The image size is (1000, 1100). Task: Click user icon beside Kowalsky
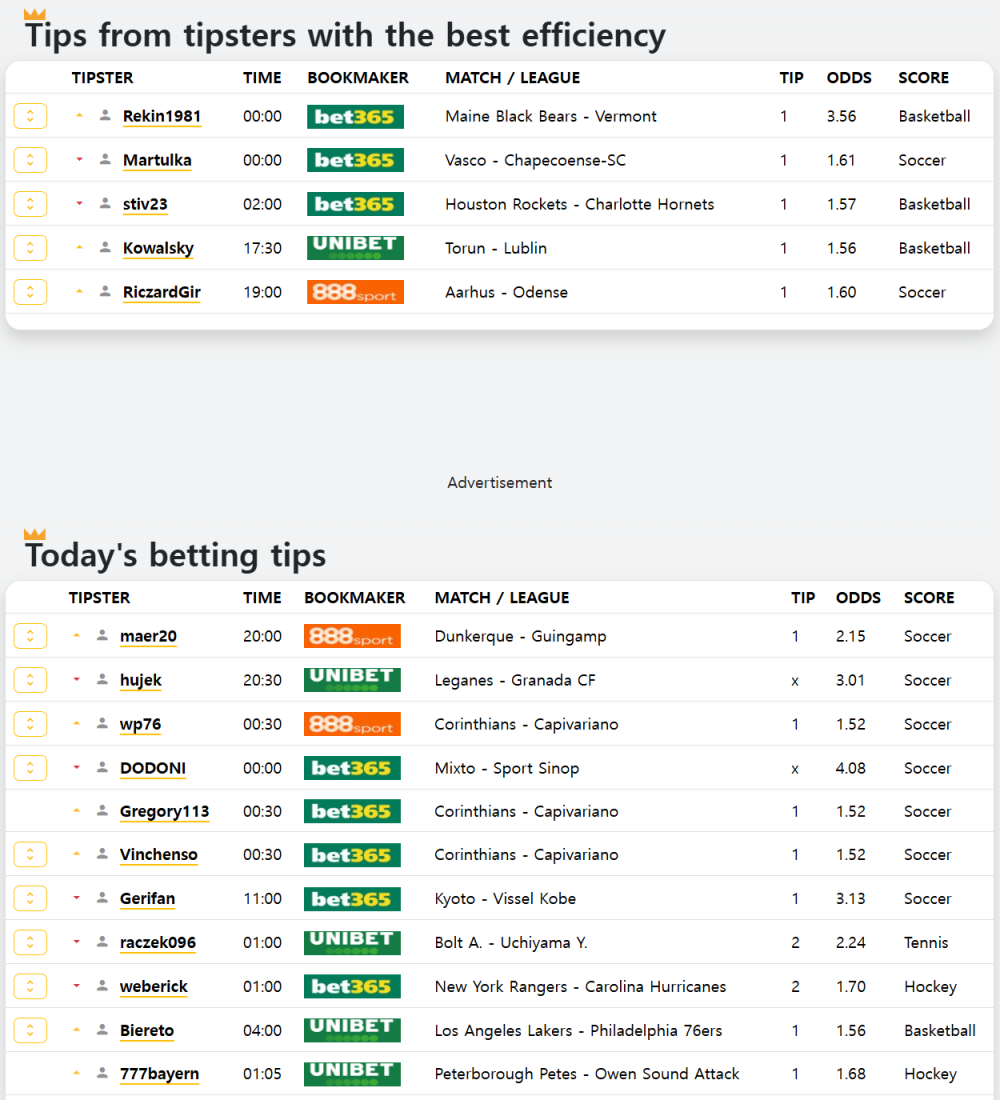pos(105,248)
